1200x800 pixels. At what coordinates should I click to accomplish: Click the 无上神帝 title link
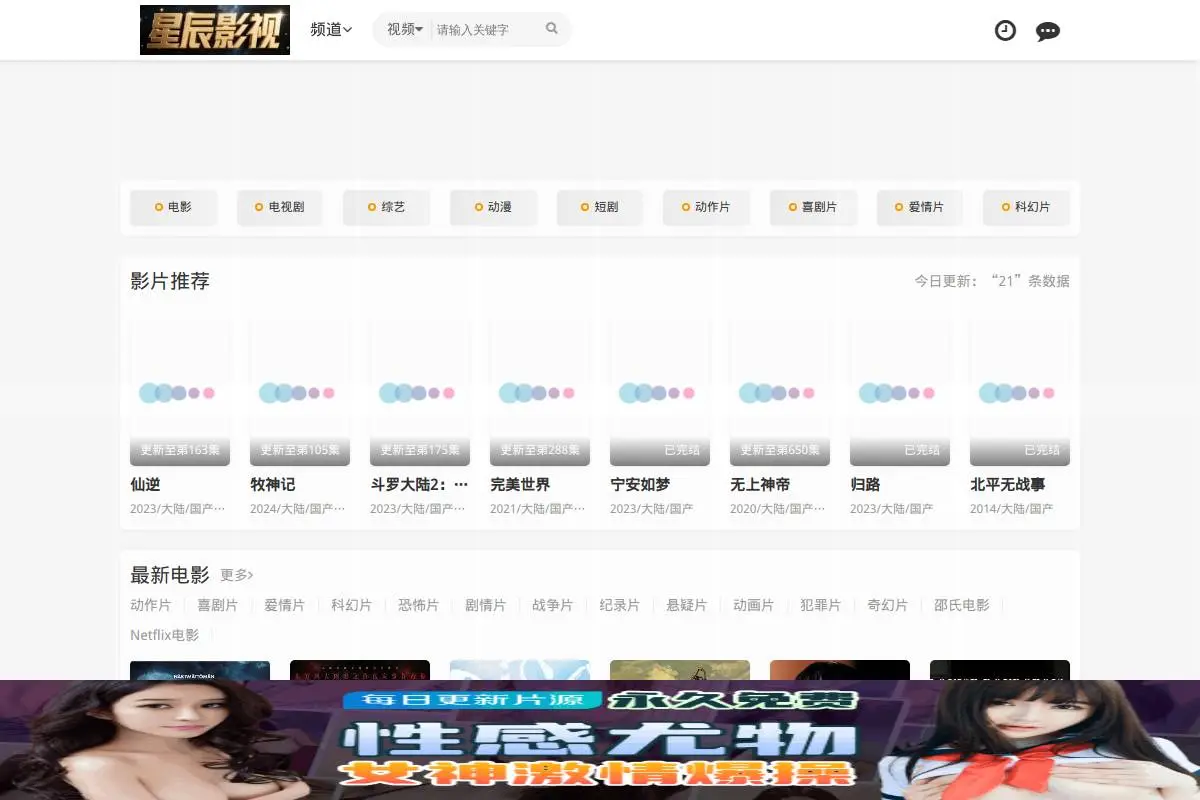[x=760, y=485]
